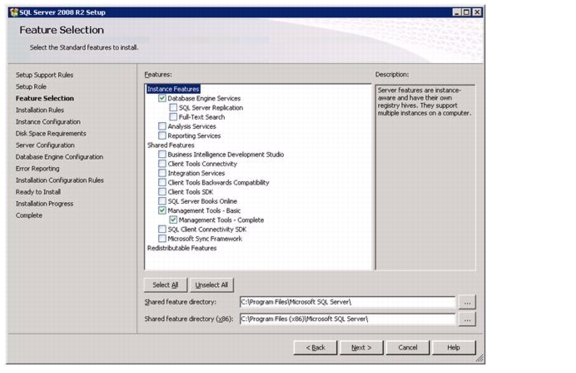The image size is (576, 373).
Task: Click the Unselect All button
Action: coord(212,285)
